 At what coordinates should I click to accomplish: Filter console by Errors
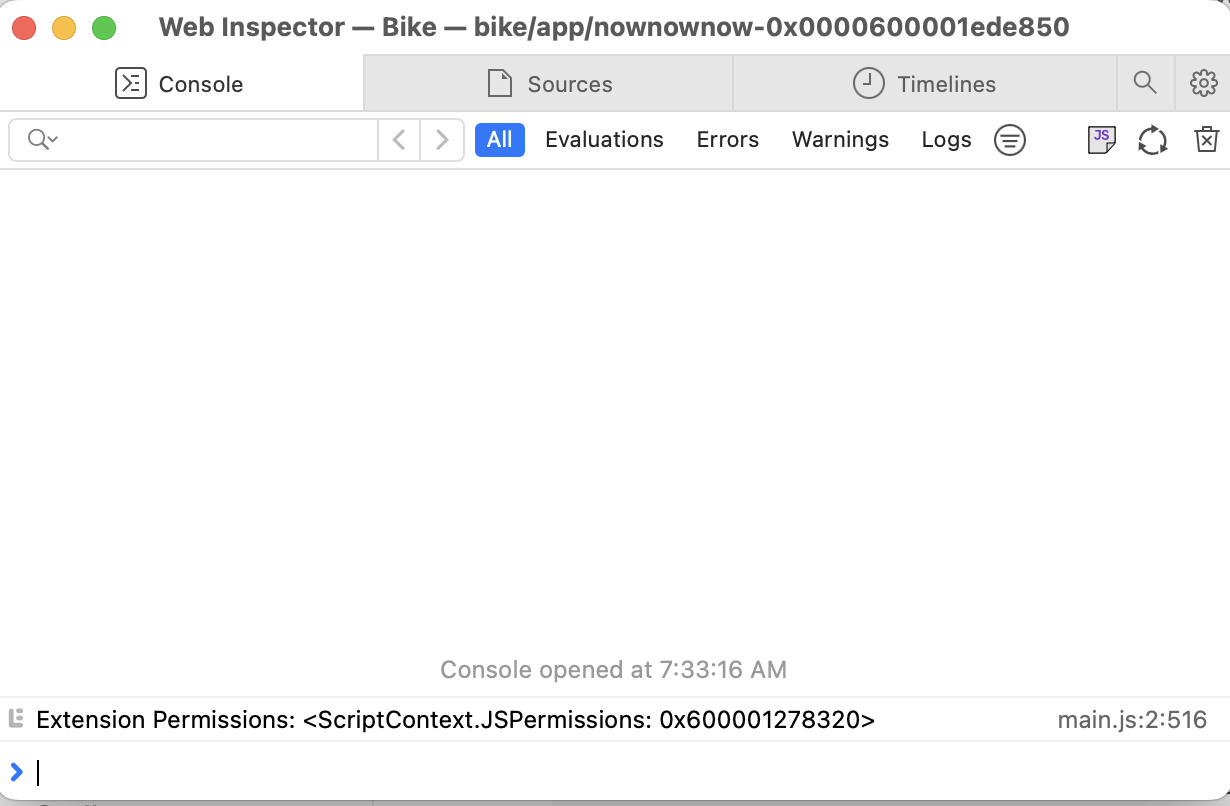728,140
